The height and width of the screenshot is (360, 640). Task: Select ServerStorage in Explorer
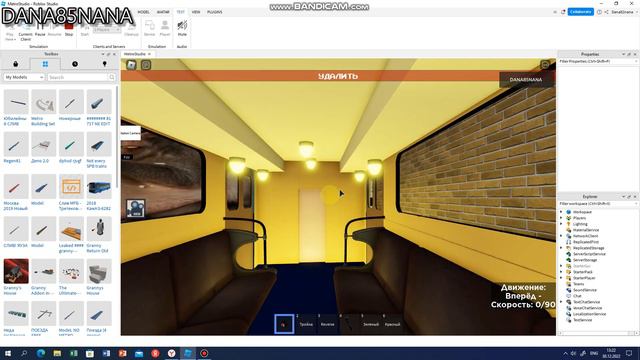tap(585, 260)
